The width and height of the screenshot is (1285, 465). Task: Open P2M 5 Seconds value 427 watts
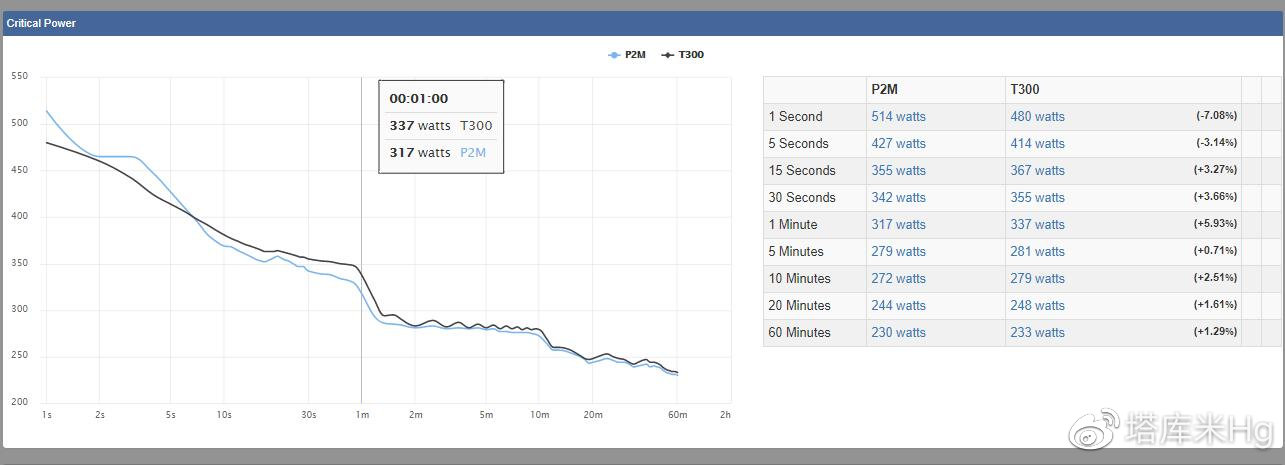(898, 144)
